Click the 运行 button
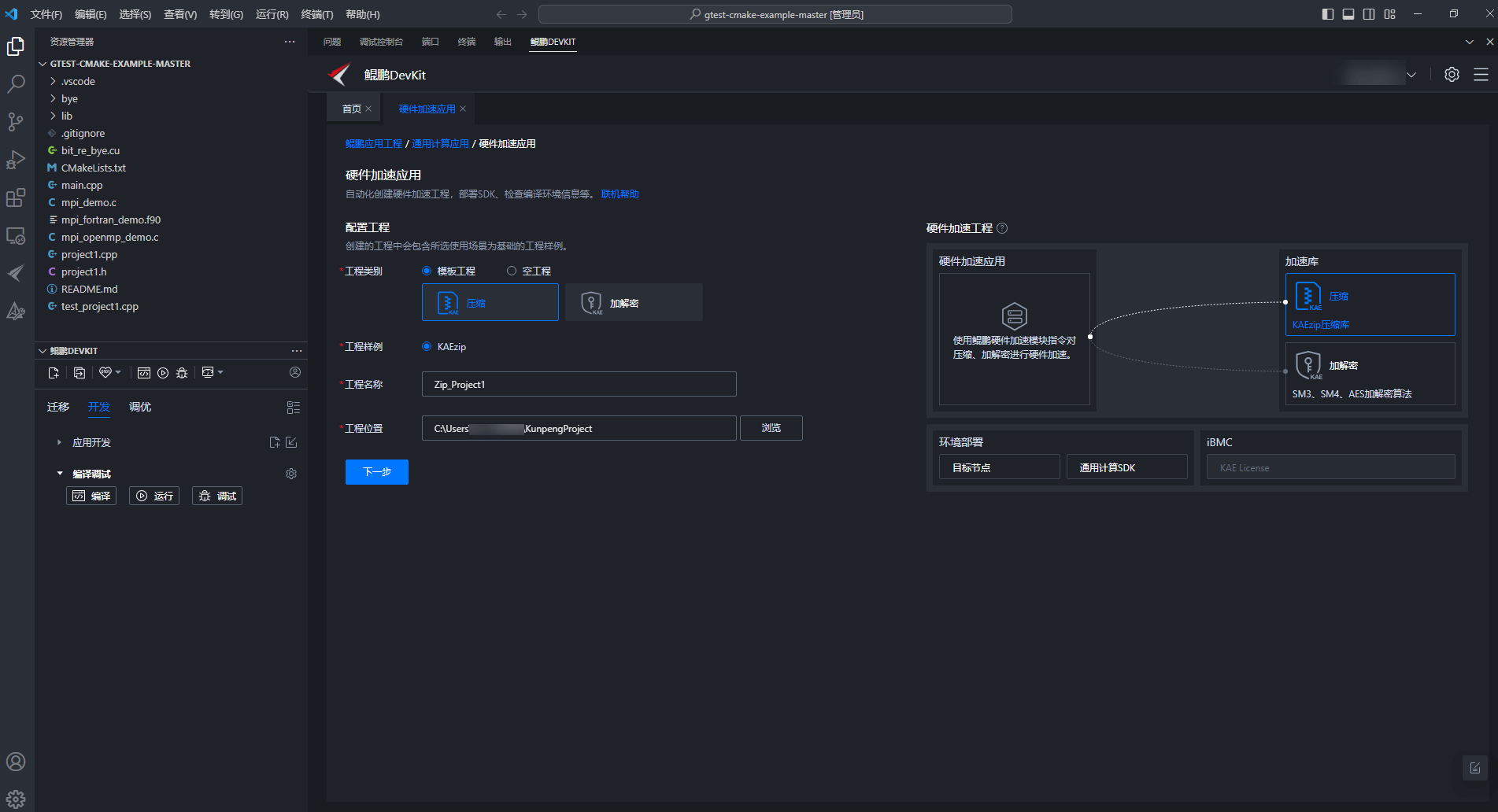The image size is (1498, 812). coord(154,496)
